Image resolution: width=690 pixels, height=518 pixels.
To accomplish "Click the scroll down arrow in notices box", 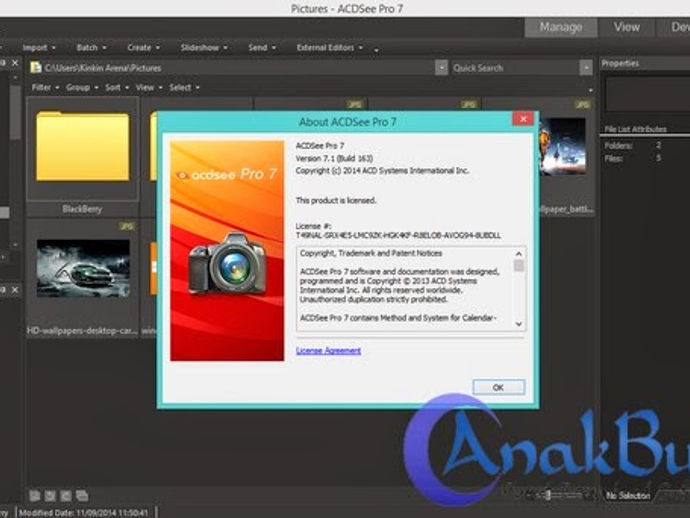I will pos(519,324).
